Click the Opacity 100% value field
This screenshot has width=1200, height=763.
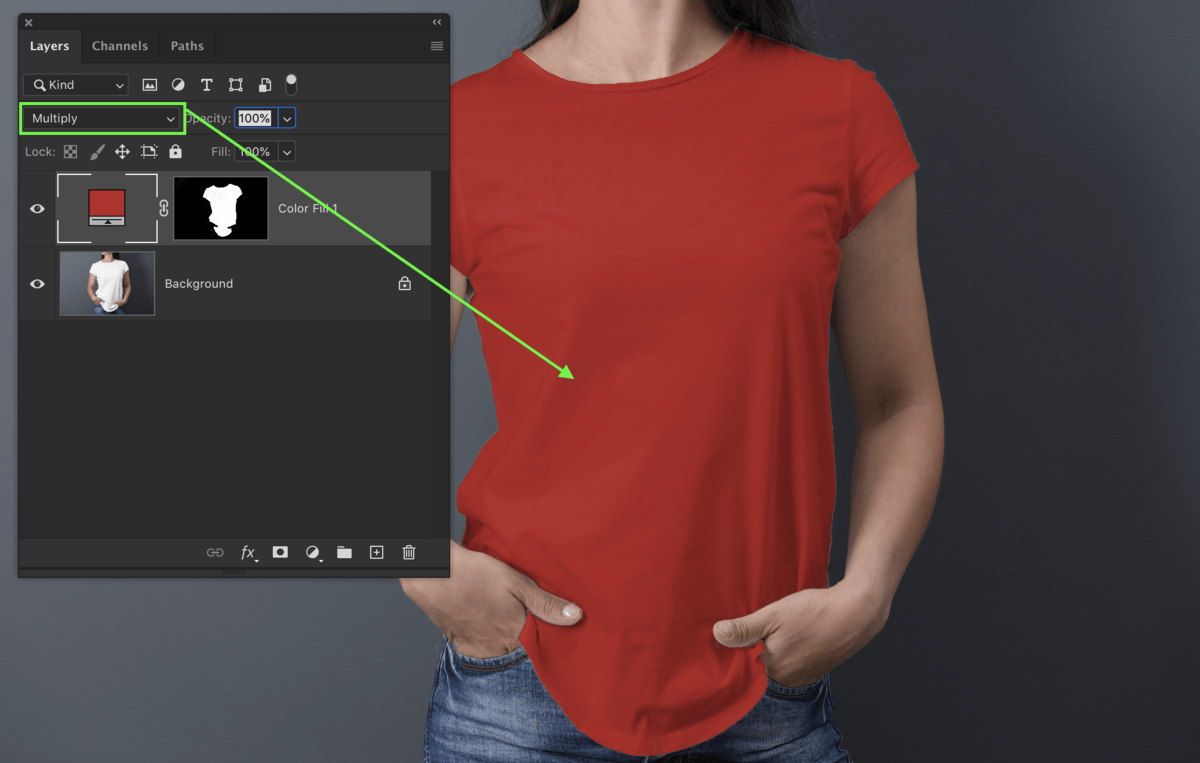(255, 118)
